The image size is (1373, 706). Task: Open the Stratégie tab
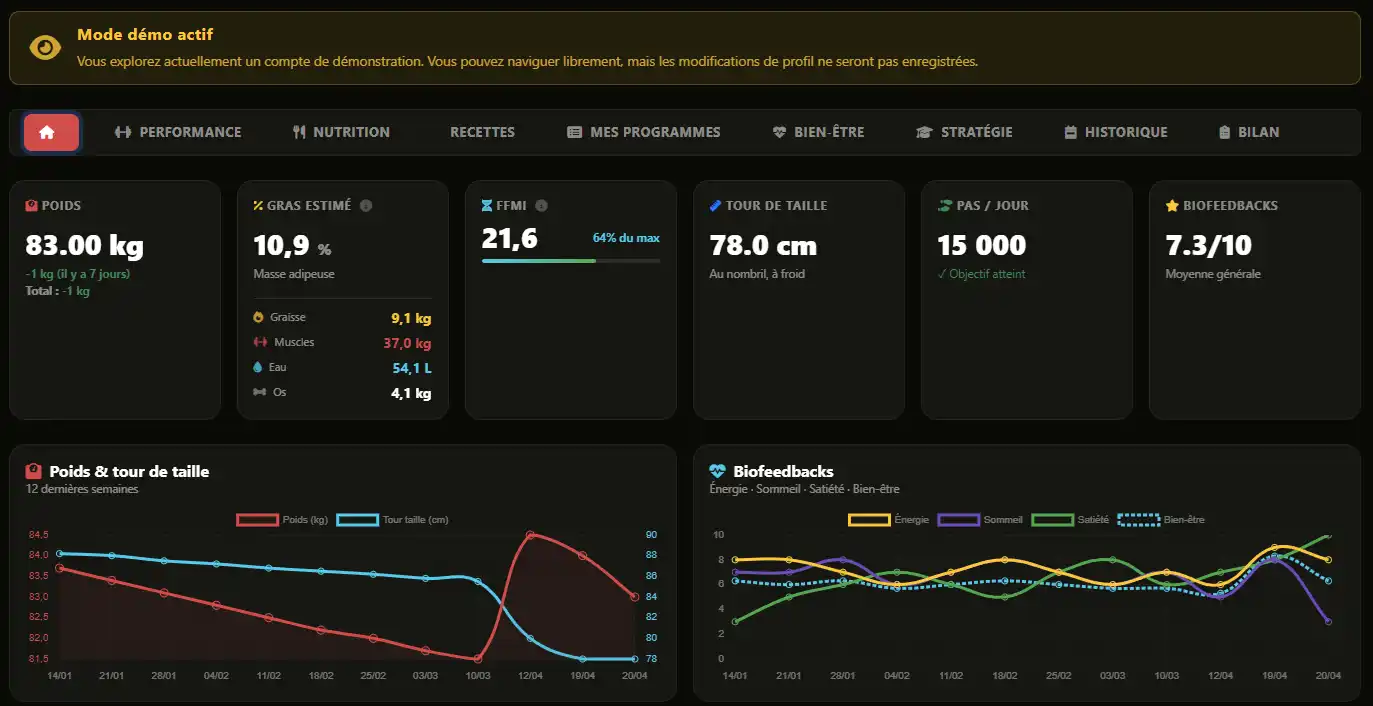click(964, 132)
